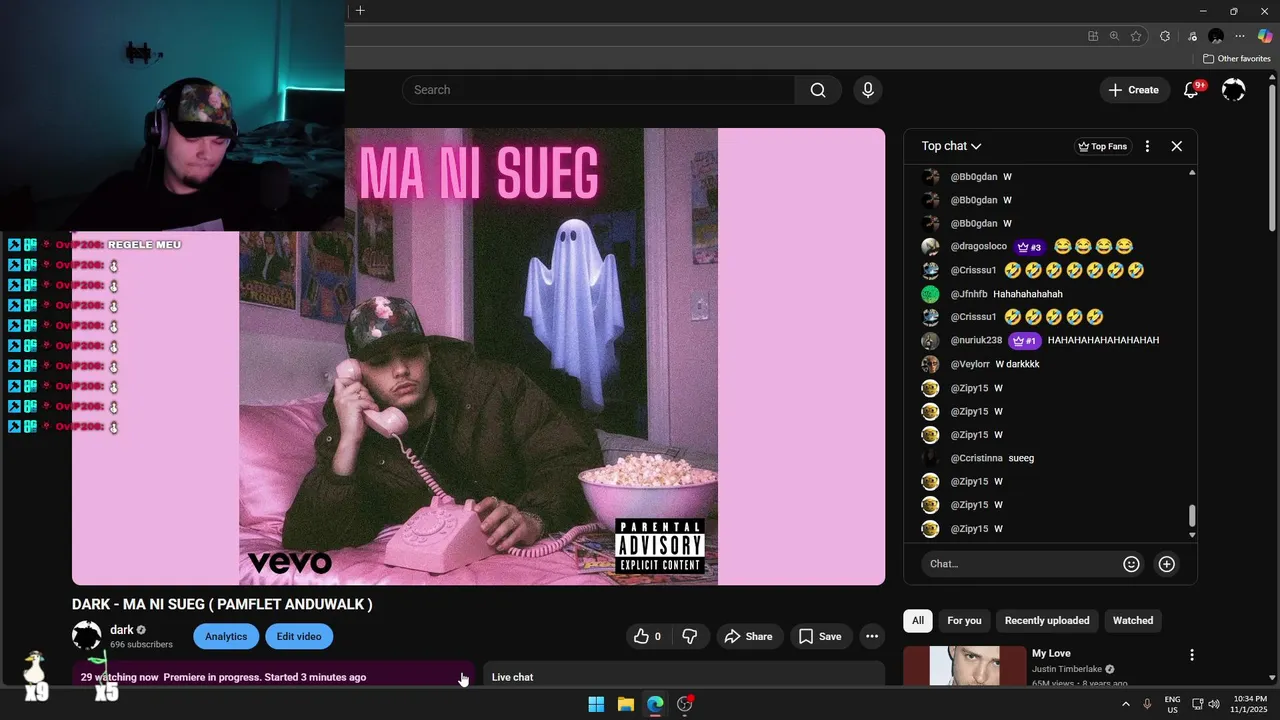Click the chat scrollbar down arrow
Viewport: 1280px width, 720px height.
click(1191, 535)
